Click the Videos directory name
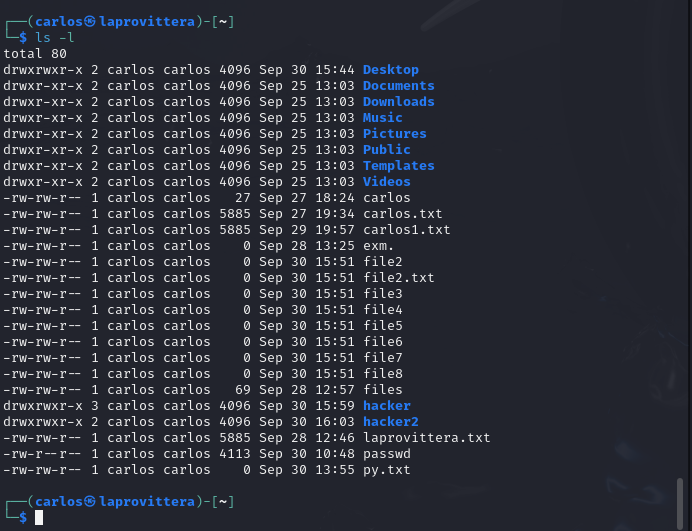The image size is (692, 531). point(387,182)
